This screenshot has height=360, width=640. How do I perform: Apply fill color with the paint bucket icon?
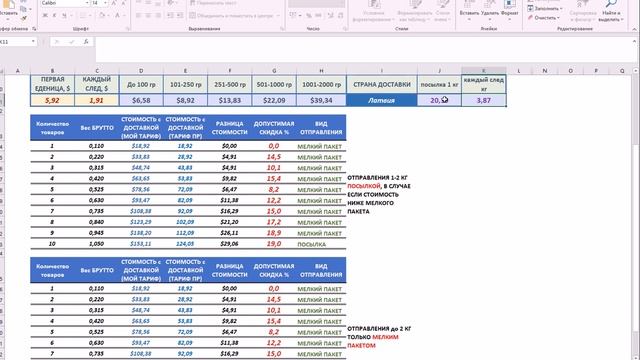(102, 16)
